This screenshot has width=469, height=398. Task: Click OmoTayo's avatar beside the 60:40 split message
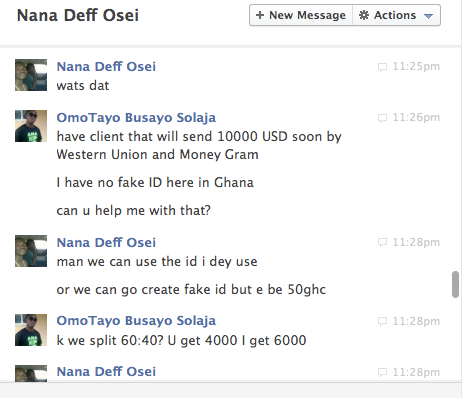pyautogui.click(x=31, y=330)
